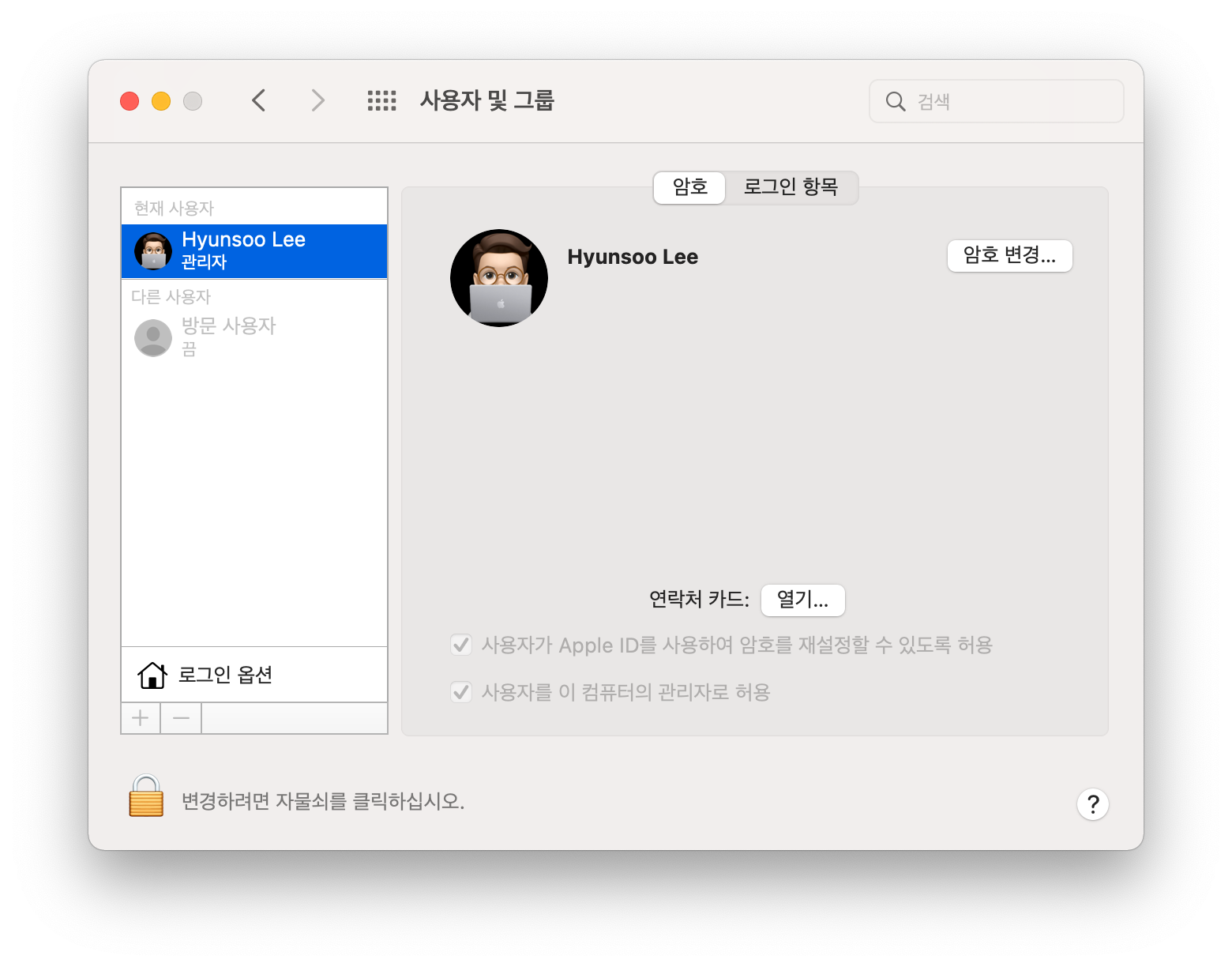Minimize the window with yellow button
Screen dimensions: 1232x967
(x=161, y=101)
